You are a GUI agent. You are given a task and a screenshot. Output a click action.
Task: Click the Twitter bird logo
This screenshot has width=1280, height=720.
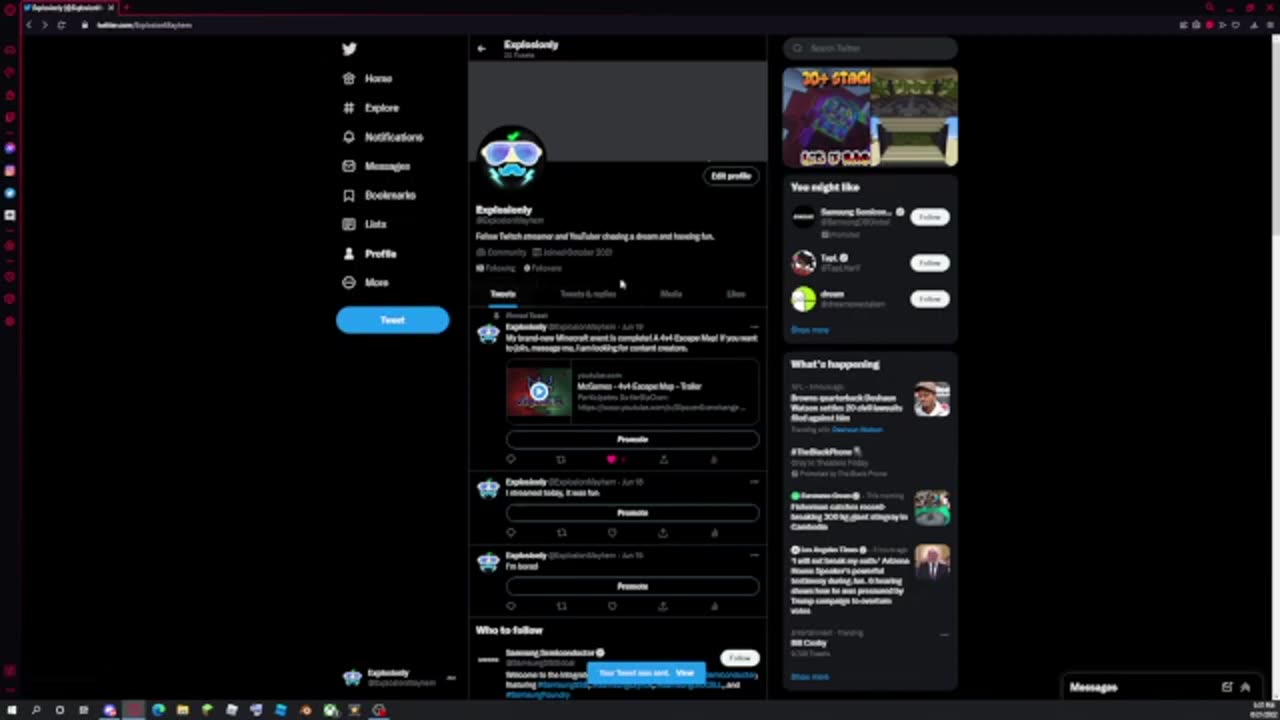349,49
